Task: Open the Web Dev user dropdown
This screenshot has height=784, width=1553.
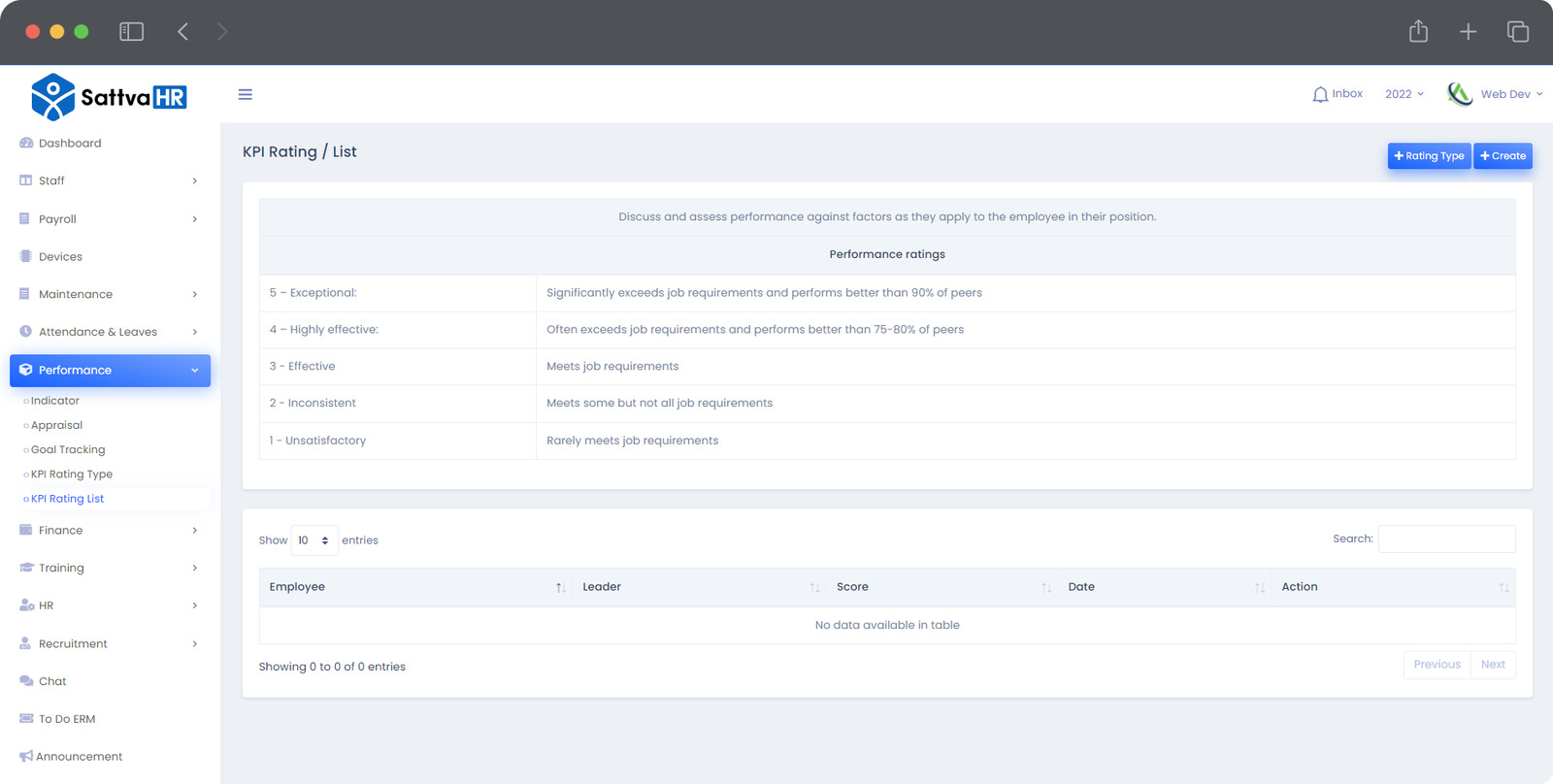Action: (x=1509, y=94)
